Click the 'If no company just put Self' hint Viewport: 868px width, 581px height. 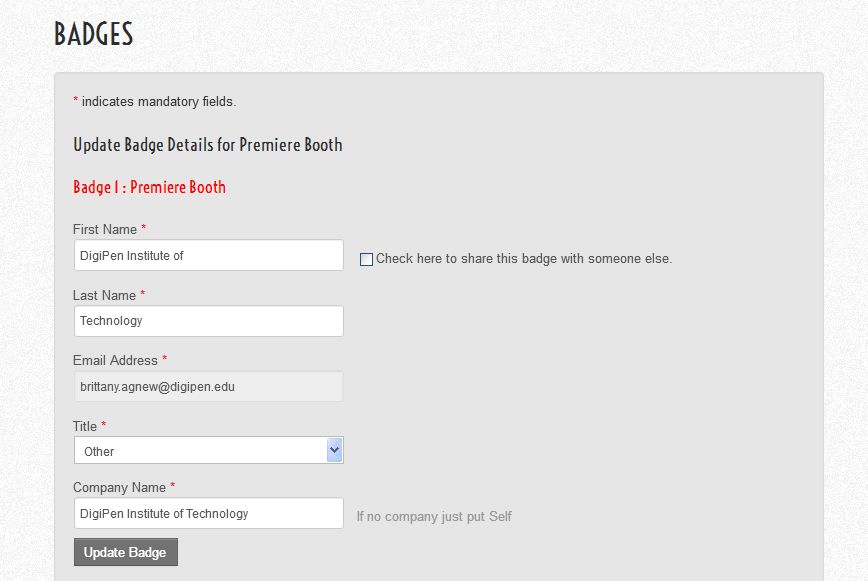(x=434, y=517)
